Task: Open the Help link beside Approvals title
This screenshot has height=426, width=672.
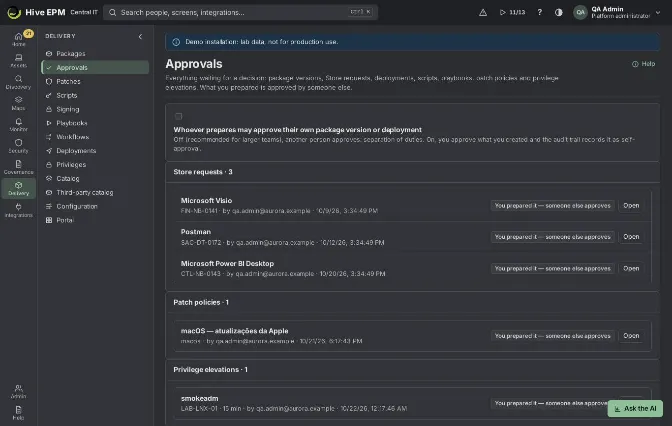Action: point(643,64)
